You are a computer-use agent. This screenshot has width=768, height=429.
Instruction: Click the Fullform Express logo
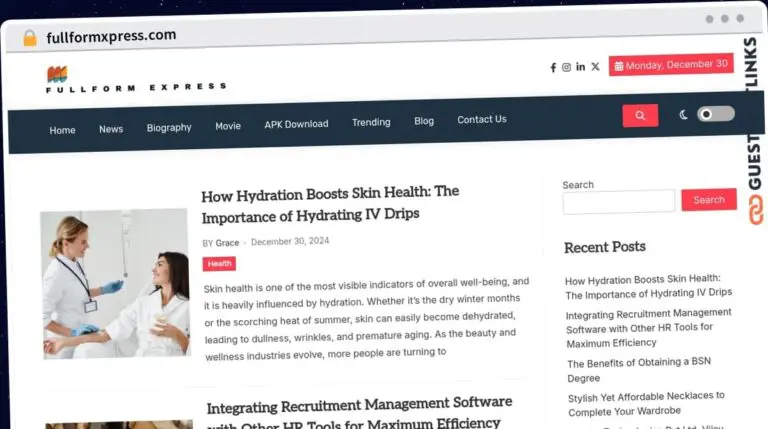pyautogui.click(x=57, y=75)
